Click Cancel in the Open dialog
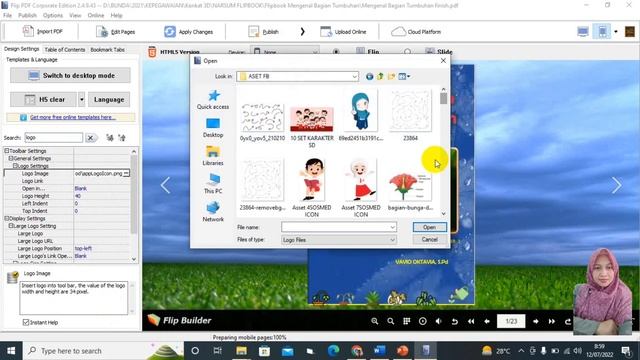Image resolution: width=640 pixels, height=360 pixels. (x=429, y=240)
